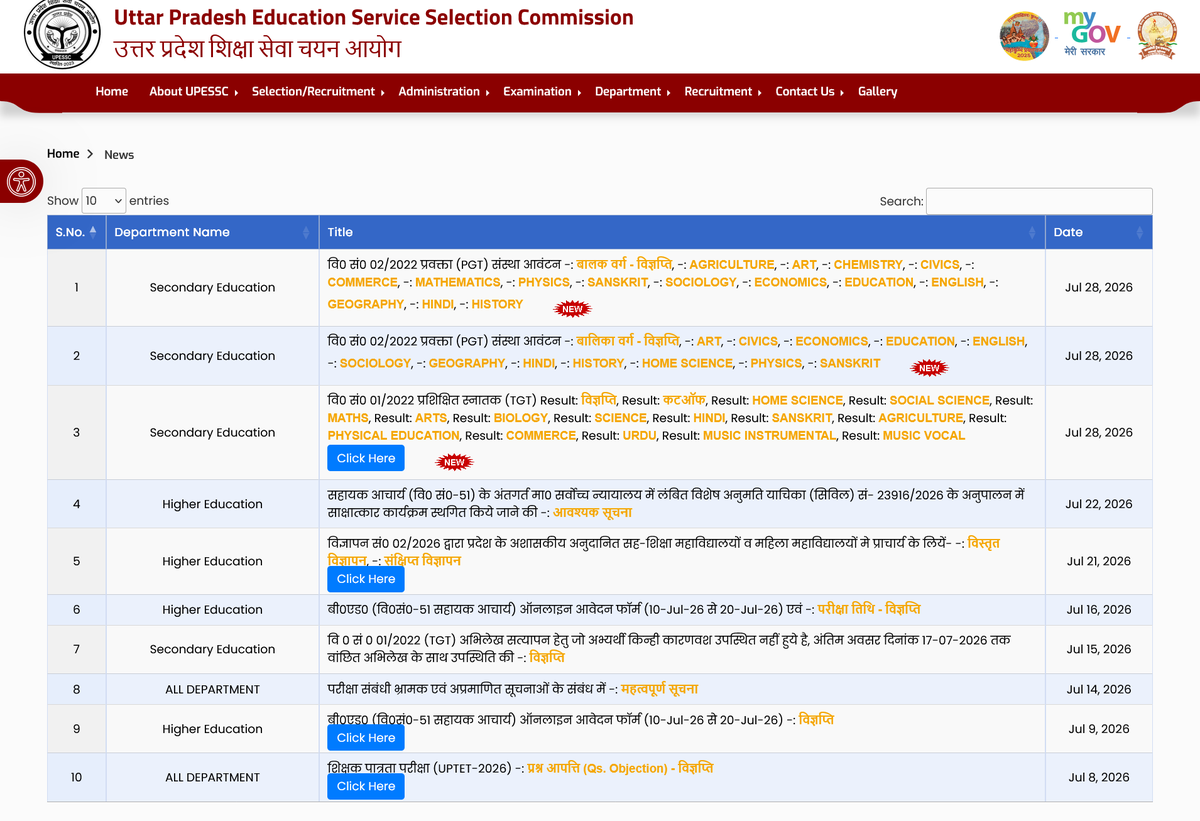1200x821 pixels.
Task: Expand Department menu
Action: click(x=633, y=91)
